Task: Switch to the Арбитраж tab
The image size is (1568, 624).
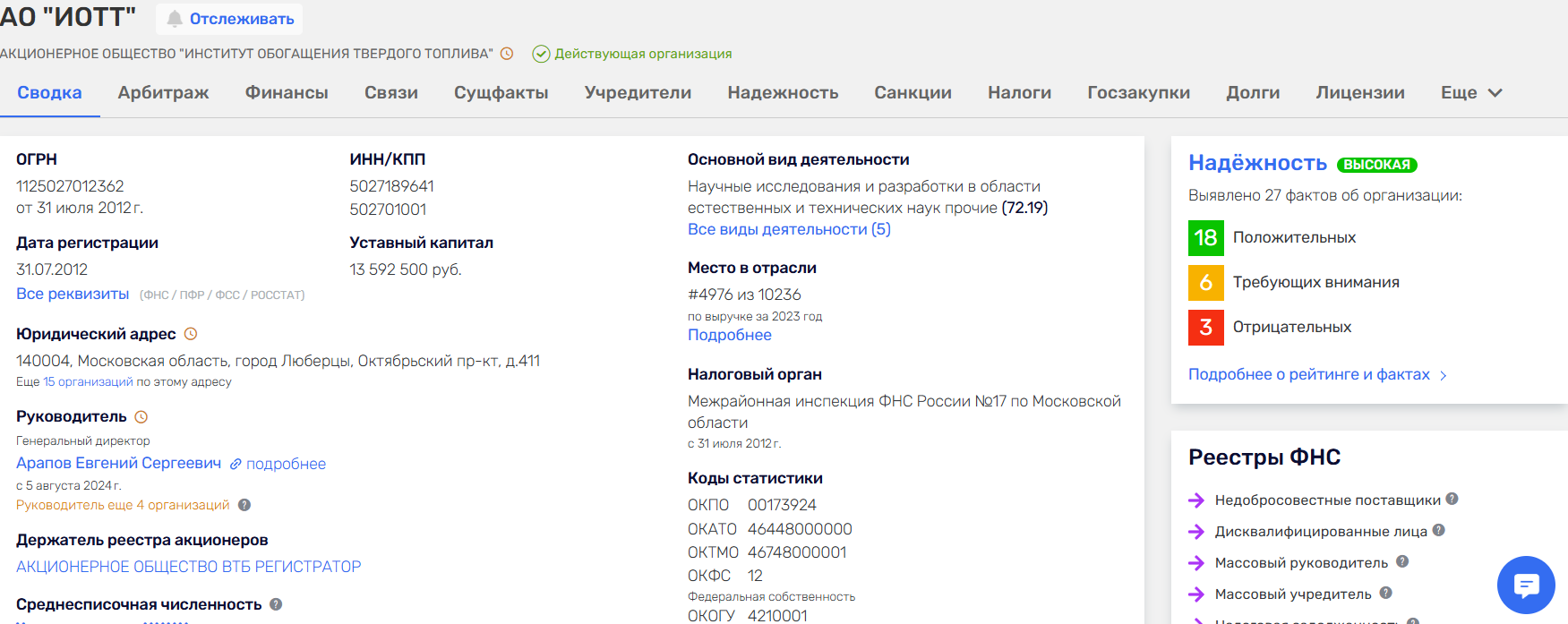Action: click(164, 93)
